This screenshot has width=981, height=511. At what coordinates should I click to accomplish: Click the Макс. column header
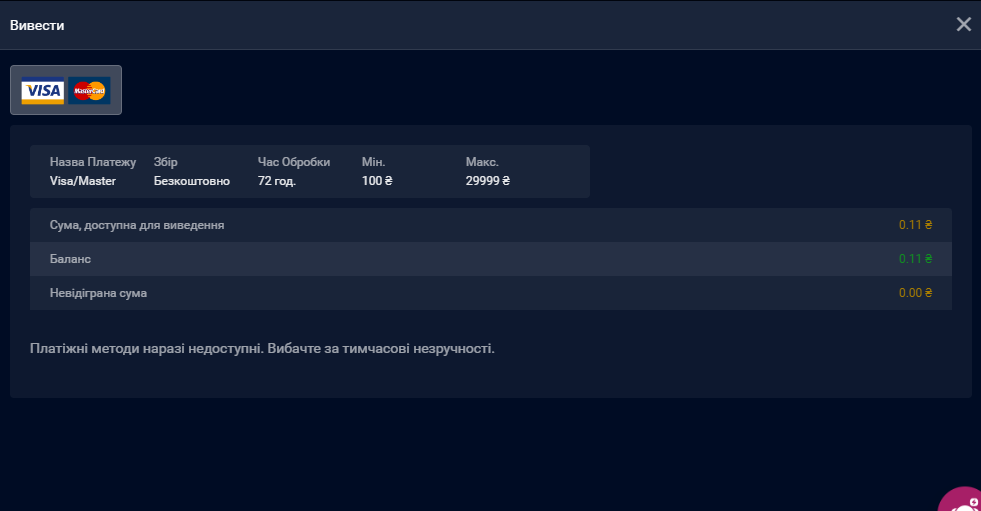click(482, 162)
